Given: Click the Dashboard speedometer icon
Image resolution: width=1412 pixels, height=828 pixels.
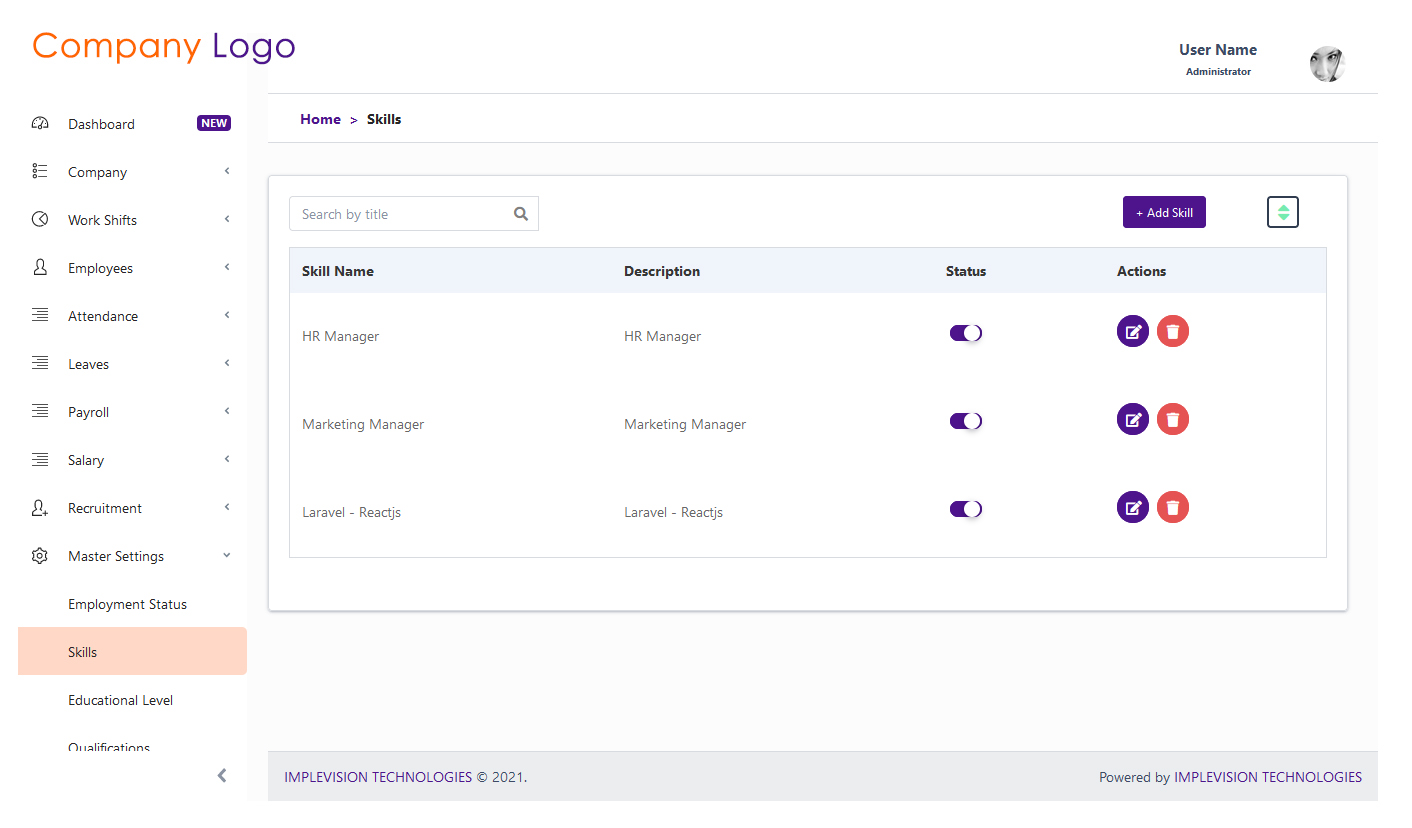Looking at the screenshot, I should pyautogui.click(x=40, y=124).
